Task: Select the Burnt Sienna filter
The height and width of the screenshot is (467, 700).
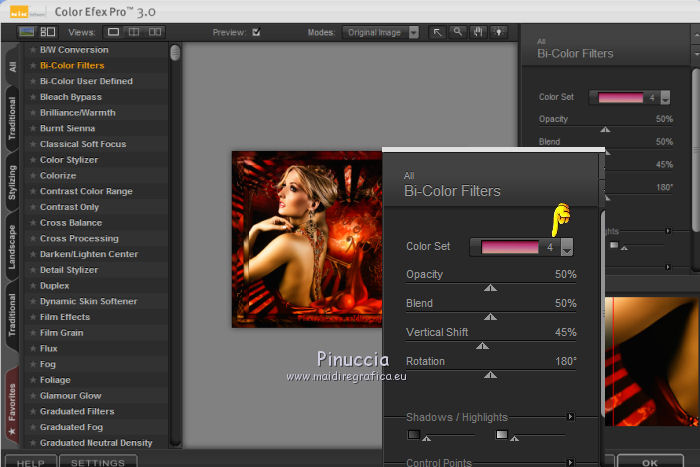Action: click(67, 129)
